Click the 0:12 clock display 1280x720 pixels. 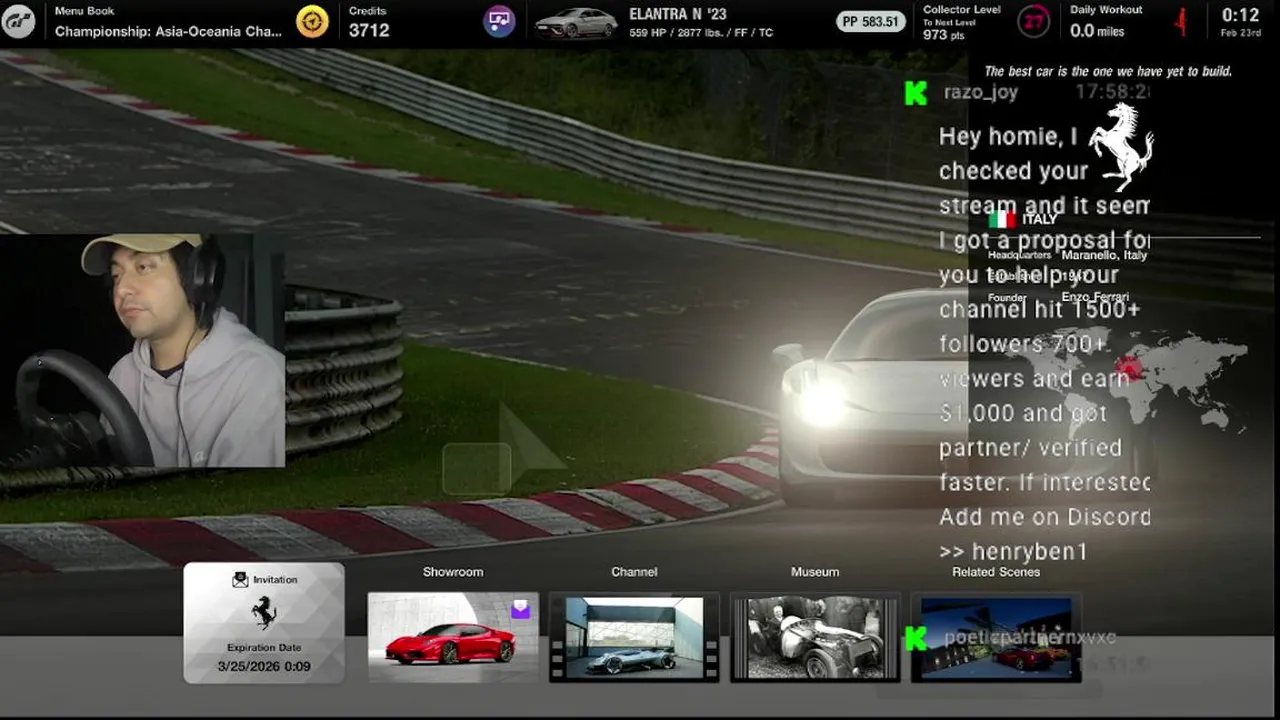[x=1240, y=14]
